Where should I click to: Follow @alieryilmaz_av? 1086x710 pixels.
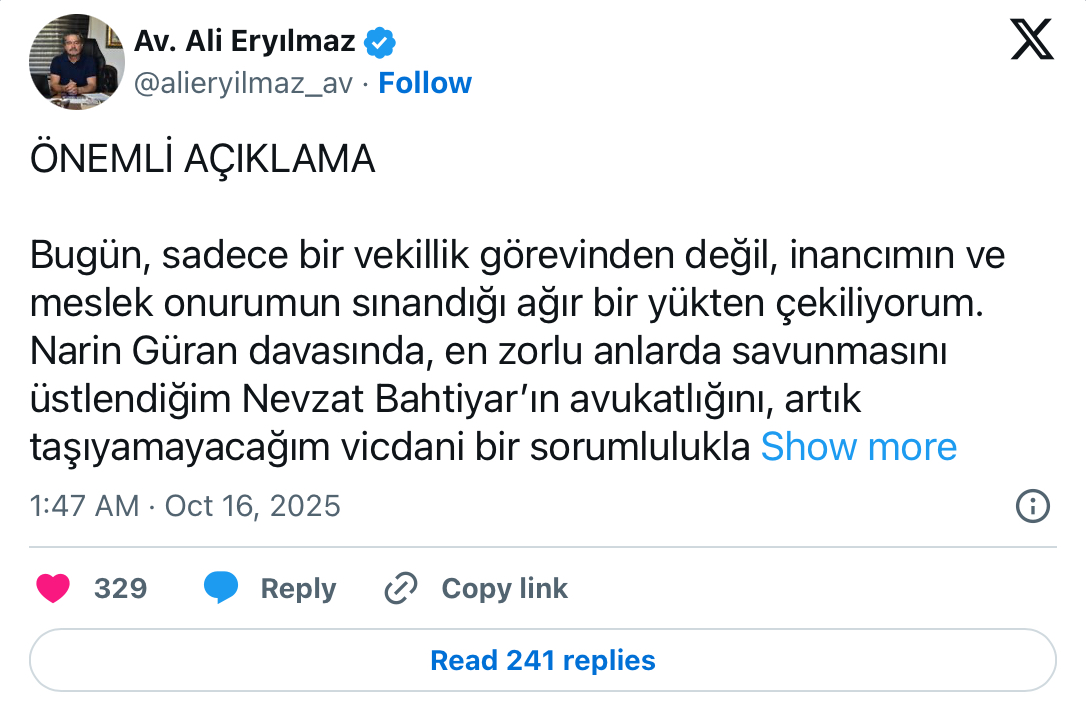[425, 83]
